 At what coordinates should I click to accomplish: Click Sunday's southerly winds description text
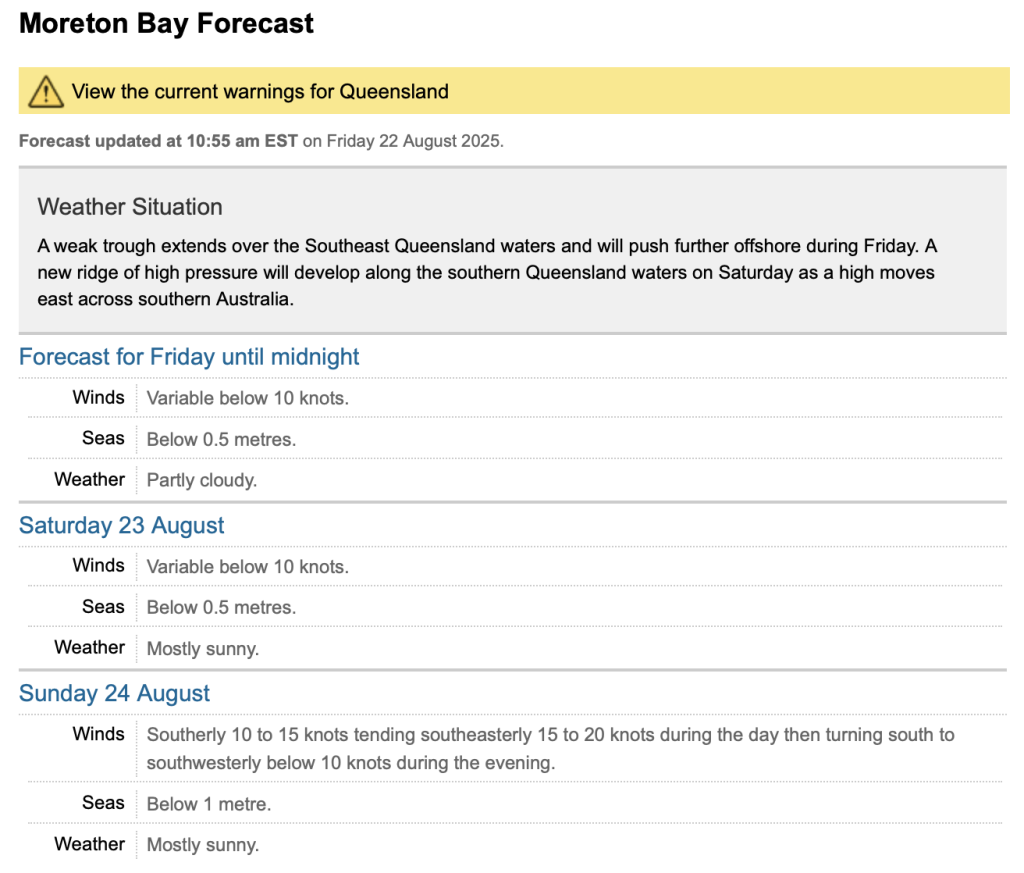(550, 748)
